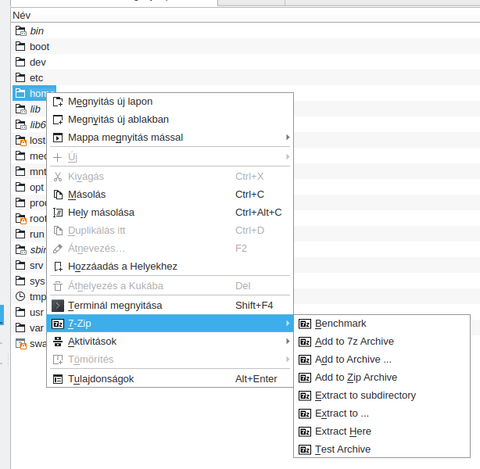Viewport: 480px width, 469px height.
Task: Click the Másolás copy icon
Action: click(58, 195)
